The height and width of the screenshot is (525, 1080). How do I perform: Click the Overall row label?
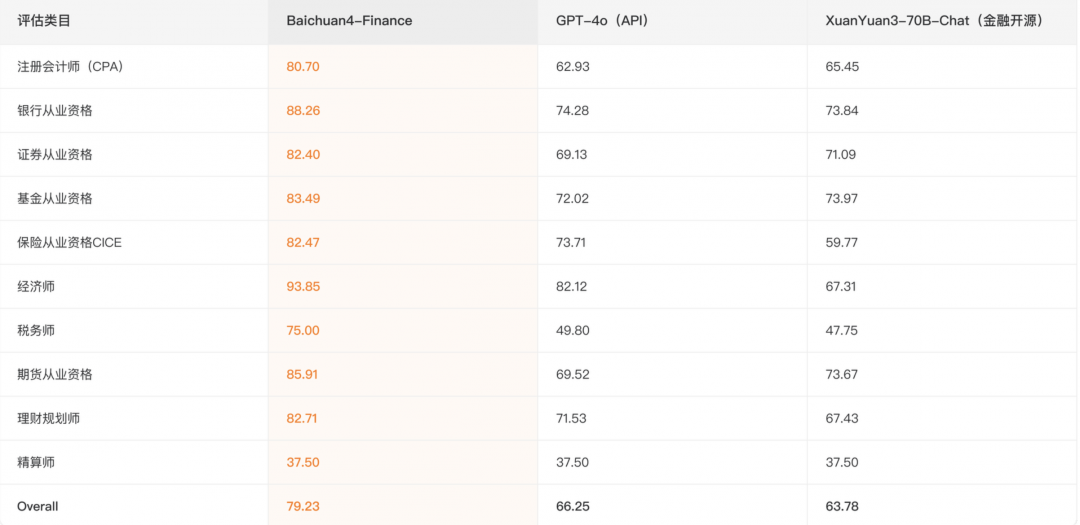click(38, 506)
